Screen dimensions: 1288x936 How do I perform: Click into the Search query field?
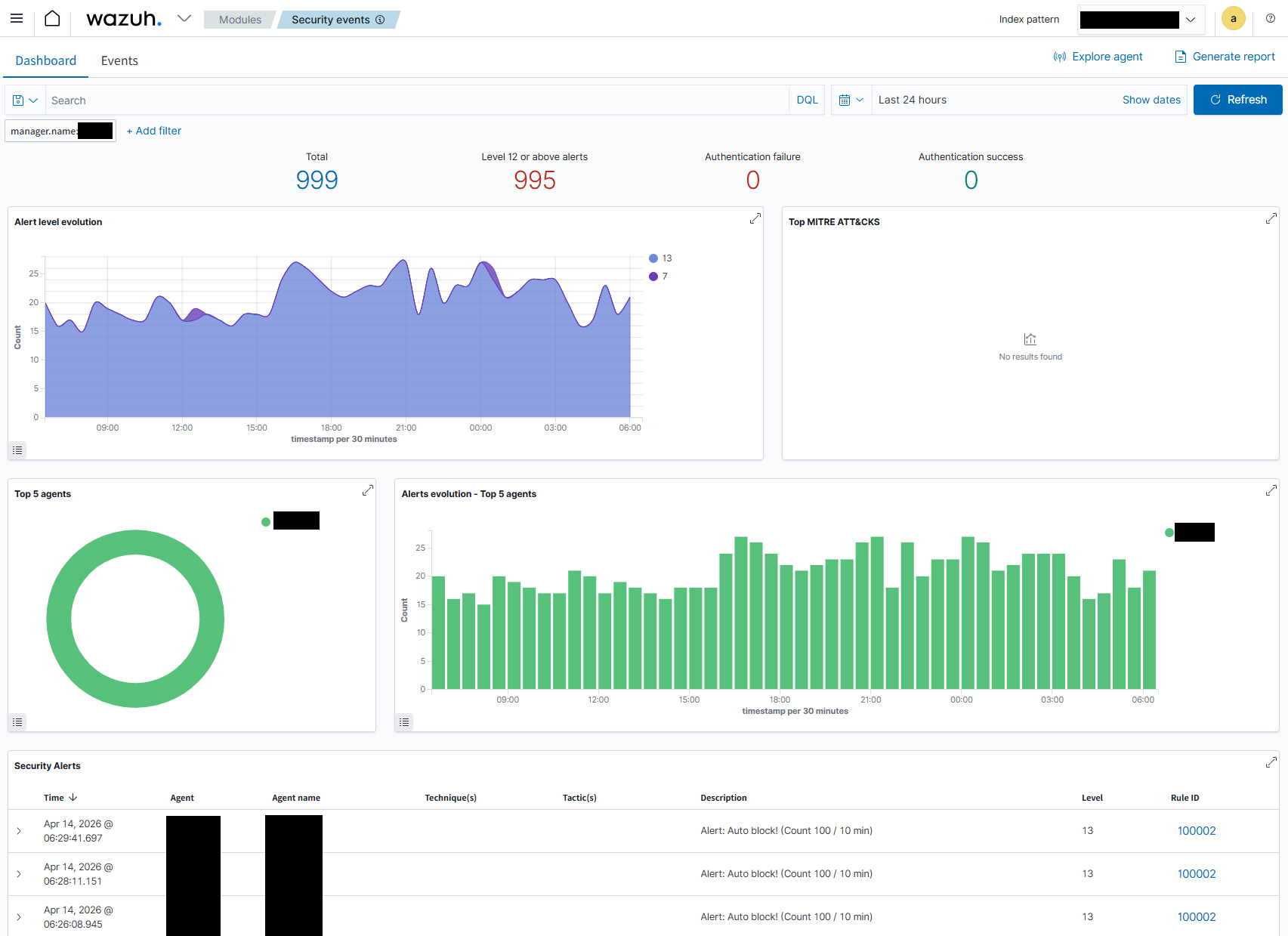tap(415, 100)
